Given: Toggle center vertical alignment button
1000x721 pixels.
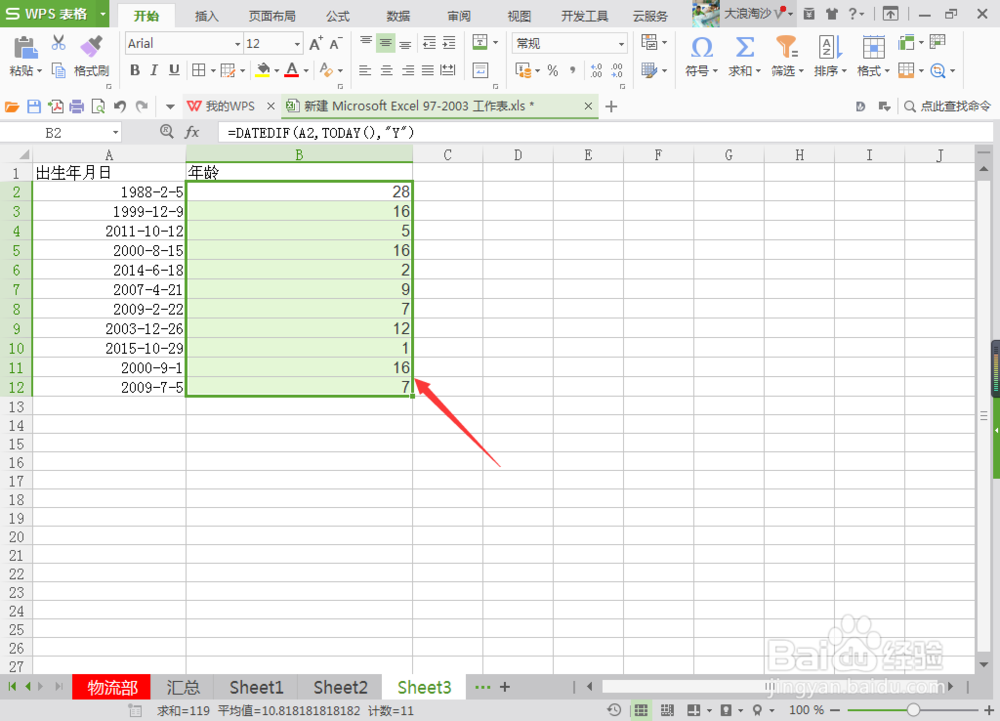Looking at the screenshot, I should pyautogui.click(x=385, y=43).
